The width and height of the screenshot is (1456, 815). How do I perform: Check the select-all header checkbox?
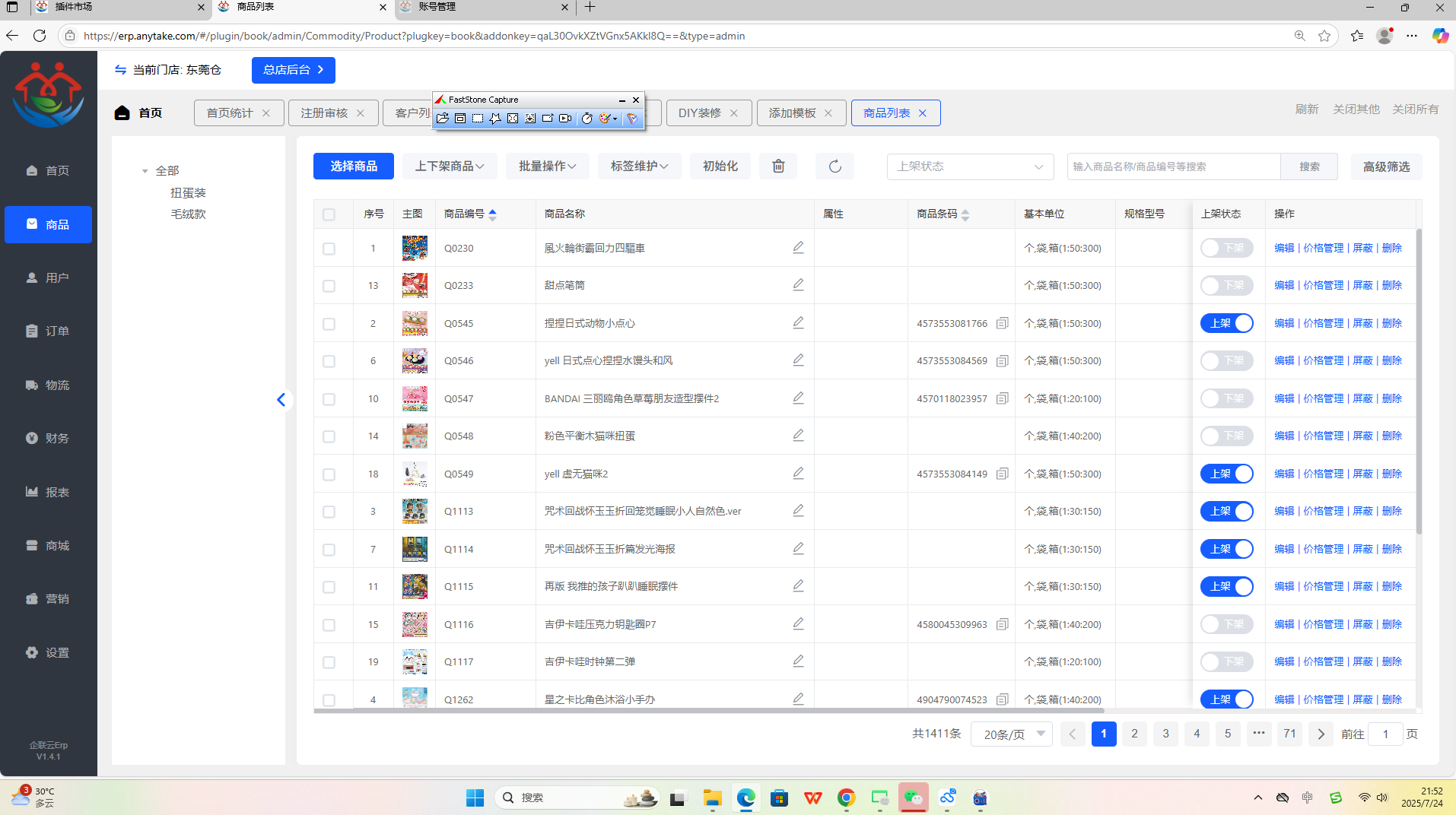pyautogui.click(x=329, y=214)
